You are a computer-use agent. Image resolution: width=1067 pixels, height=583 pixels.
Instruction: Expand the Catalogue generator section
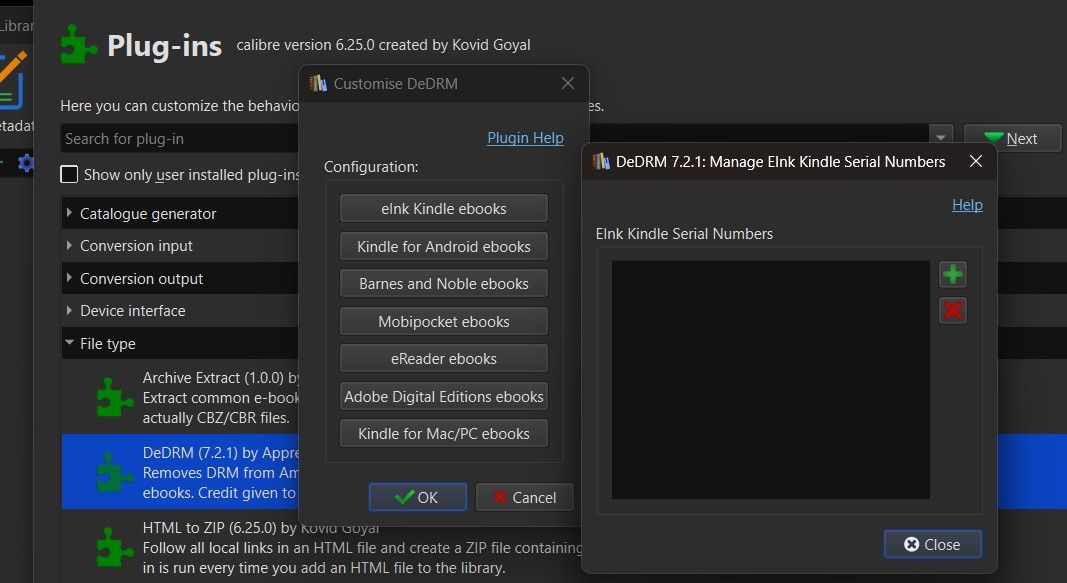(71, 213)
